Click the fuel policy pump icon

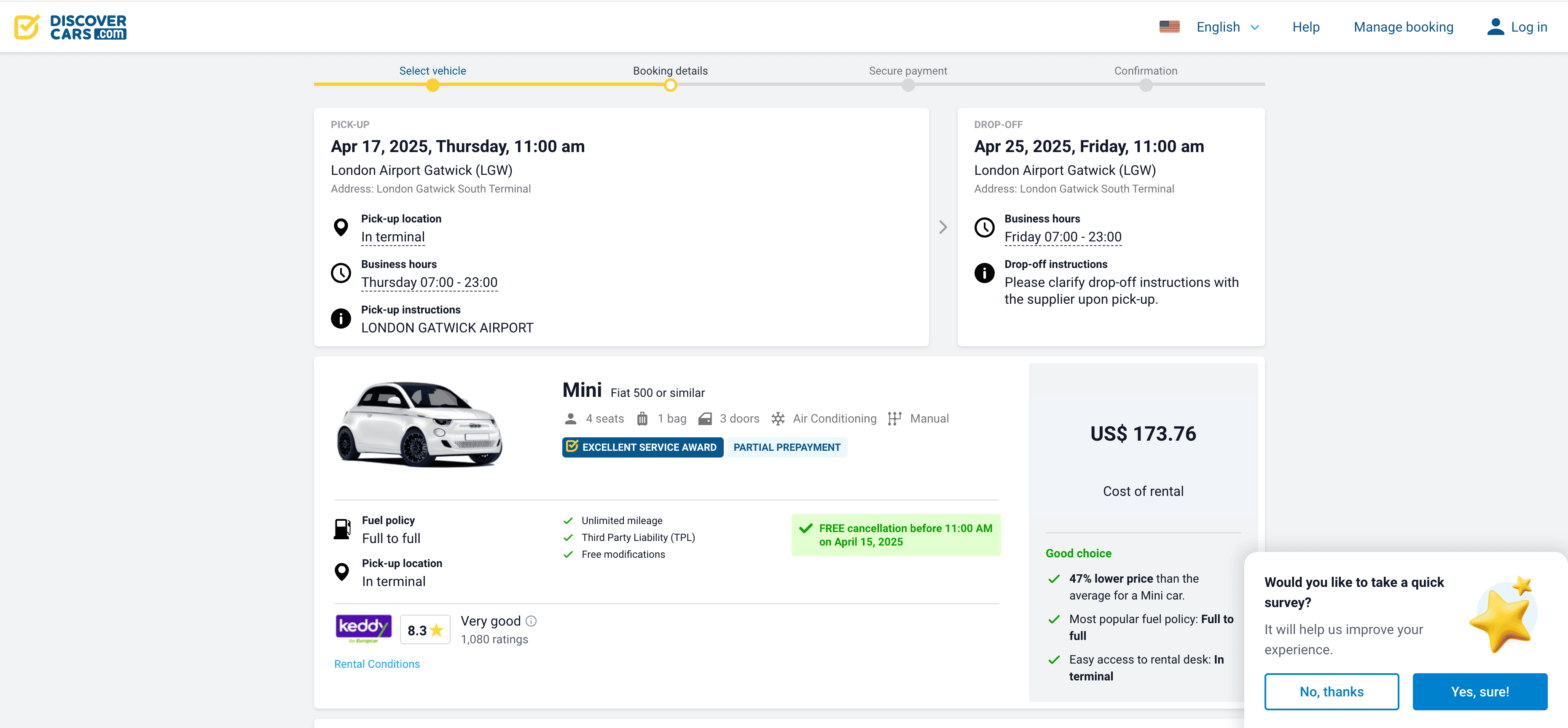click(342, 529)
